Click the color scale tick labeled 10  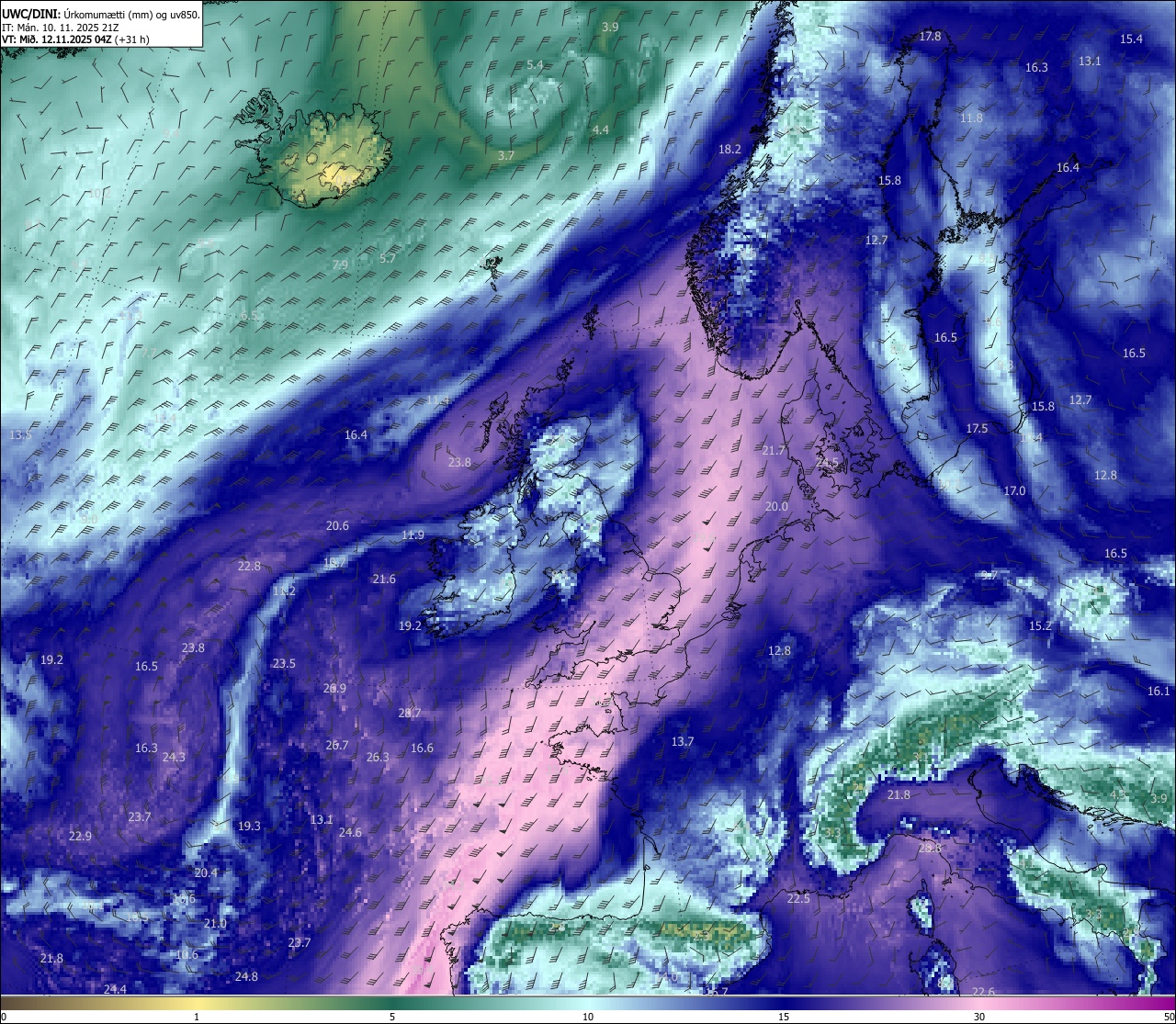(588, 1017)
